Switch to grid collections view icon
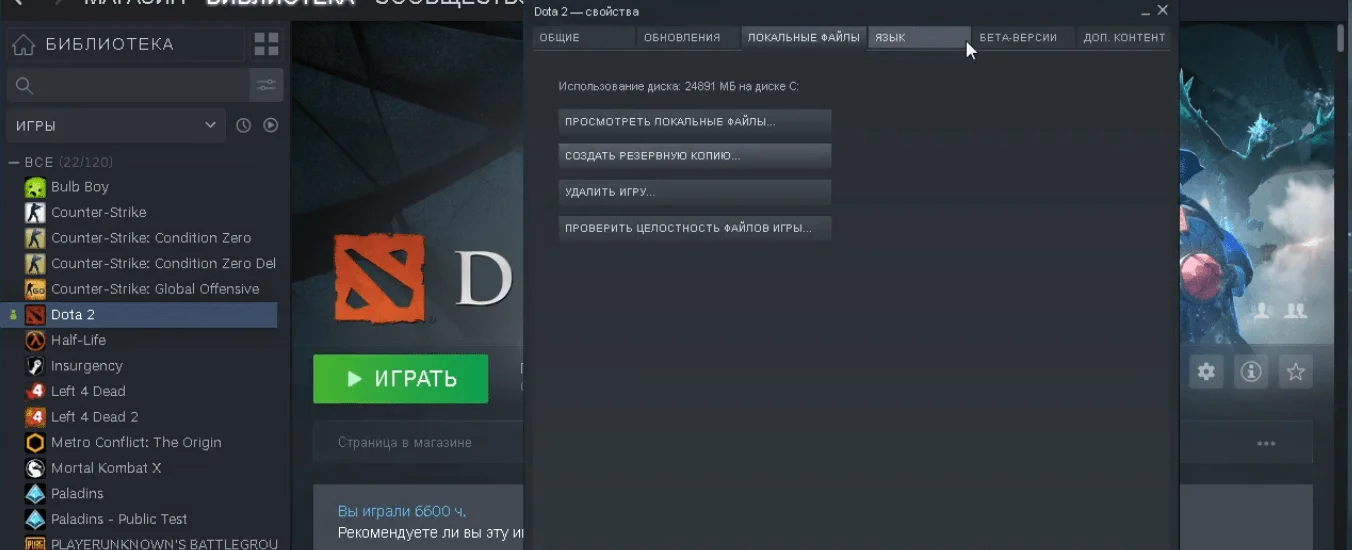This screenshot has height=550, width=1352. pos(267,44)
